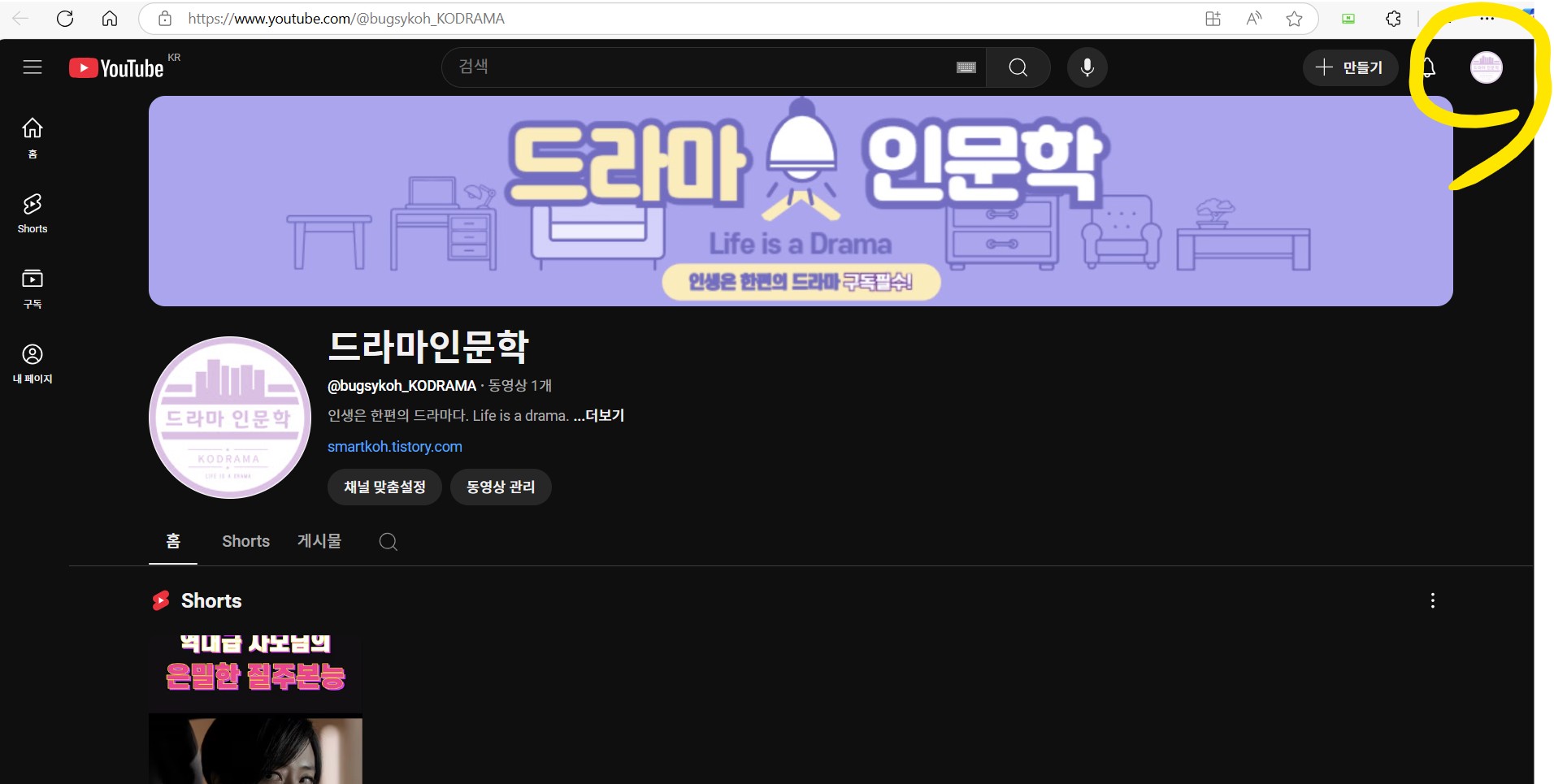Click the YouTube logo

click(x=116, y=68)
